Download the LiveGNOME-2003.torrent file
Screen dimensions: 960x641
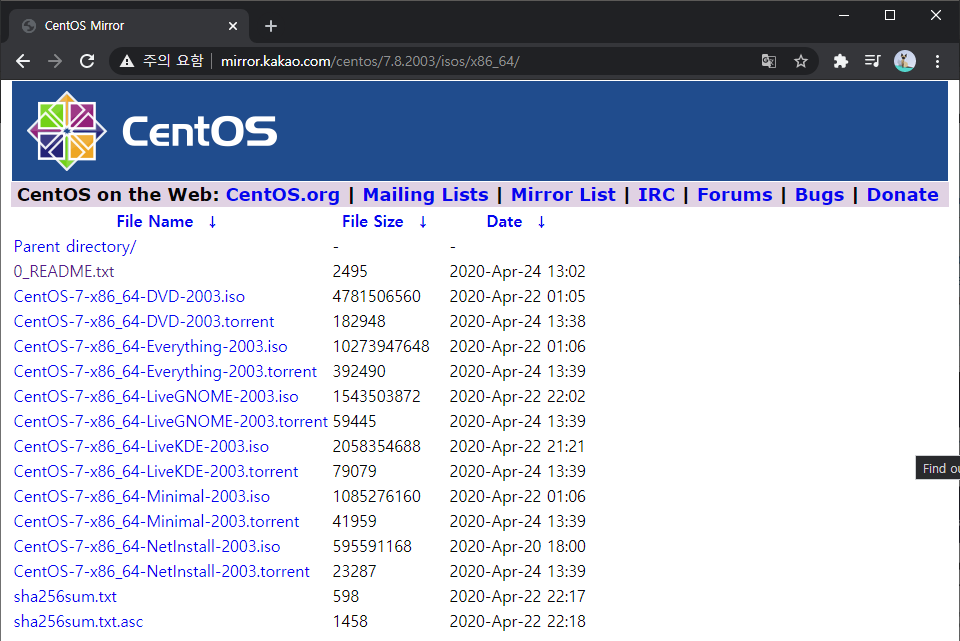tap(171, 422)
